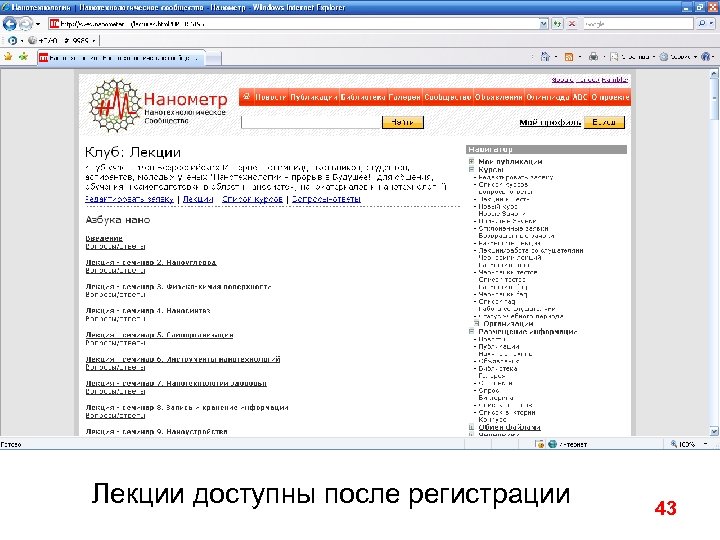The width and height of the screenshot is (720, 540).
Task: Open the ABC menu item
Action: click(x=580, y=97)
